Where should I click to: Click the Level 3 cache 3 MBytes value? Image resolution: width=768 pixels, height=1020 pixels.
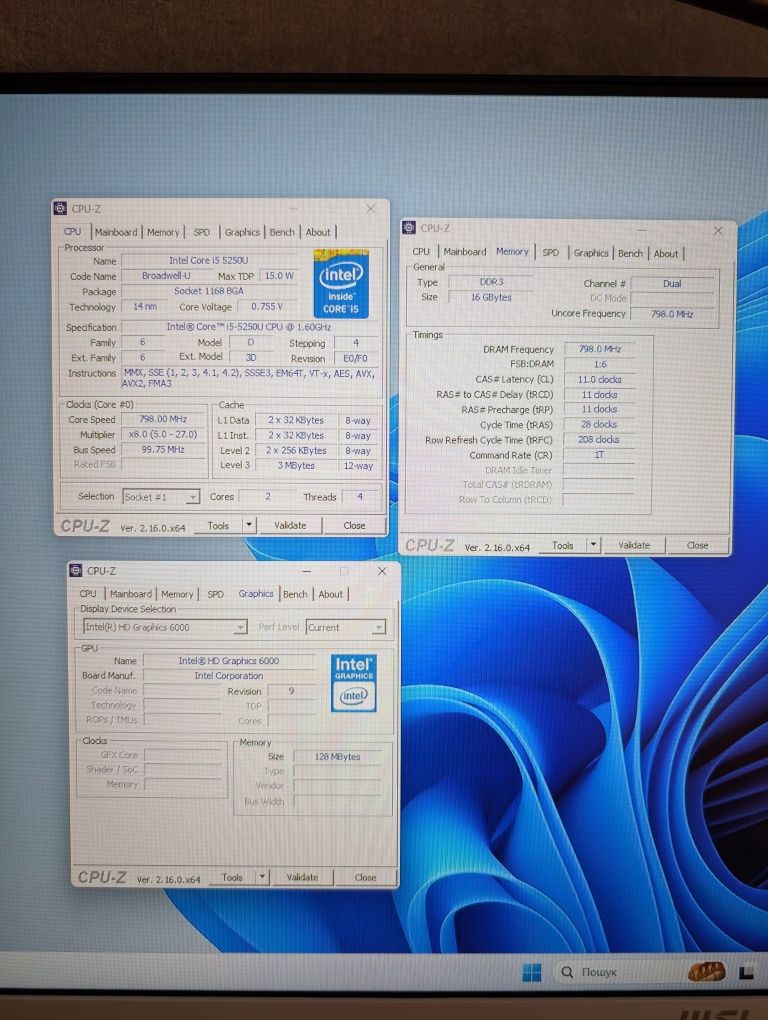pos(296,466)
